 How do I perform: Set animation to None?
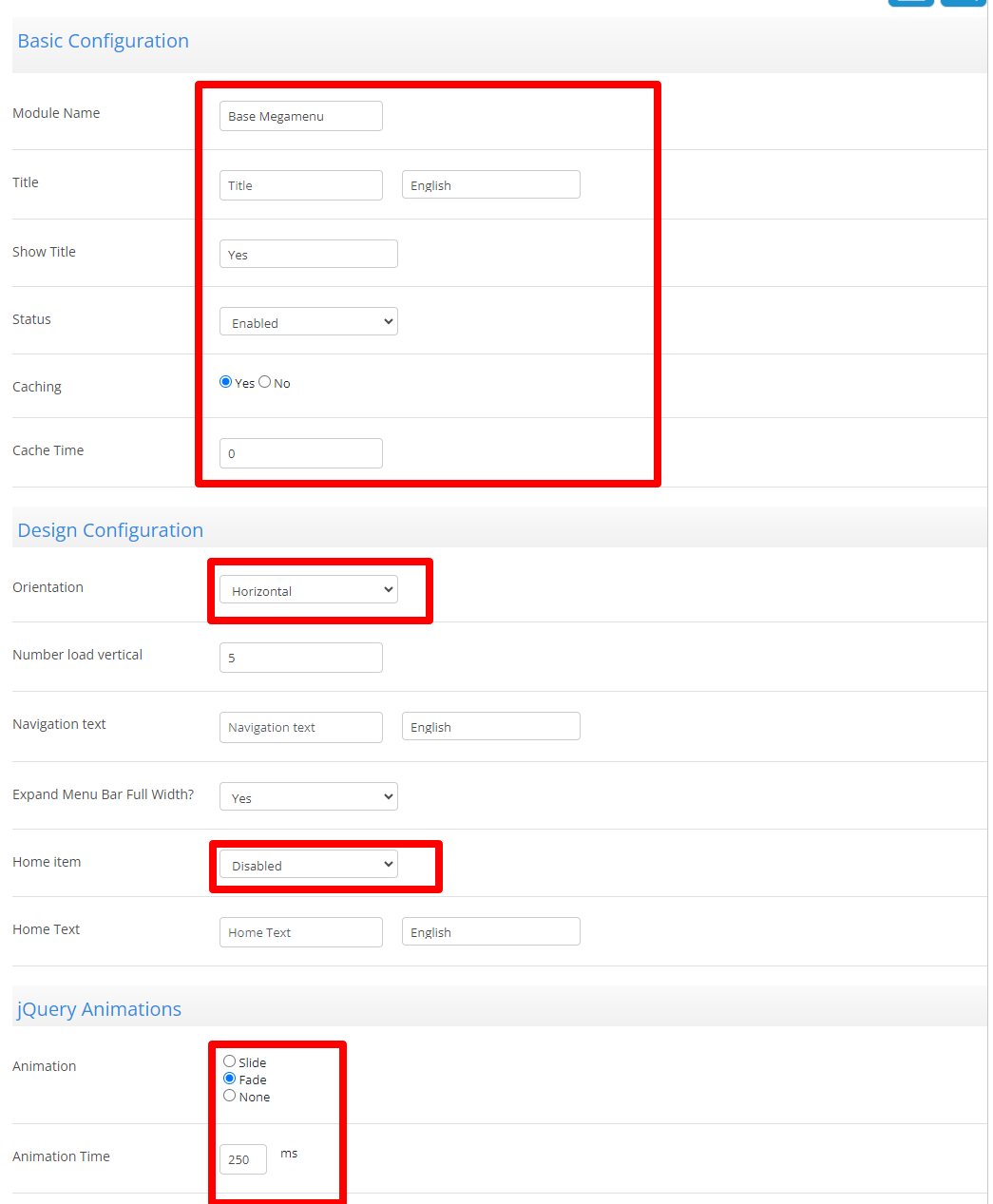[230, 1096]
